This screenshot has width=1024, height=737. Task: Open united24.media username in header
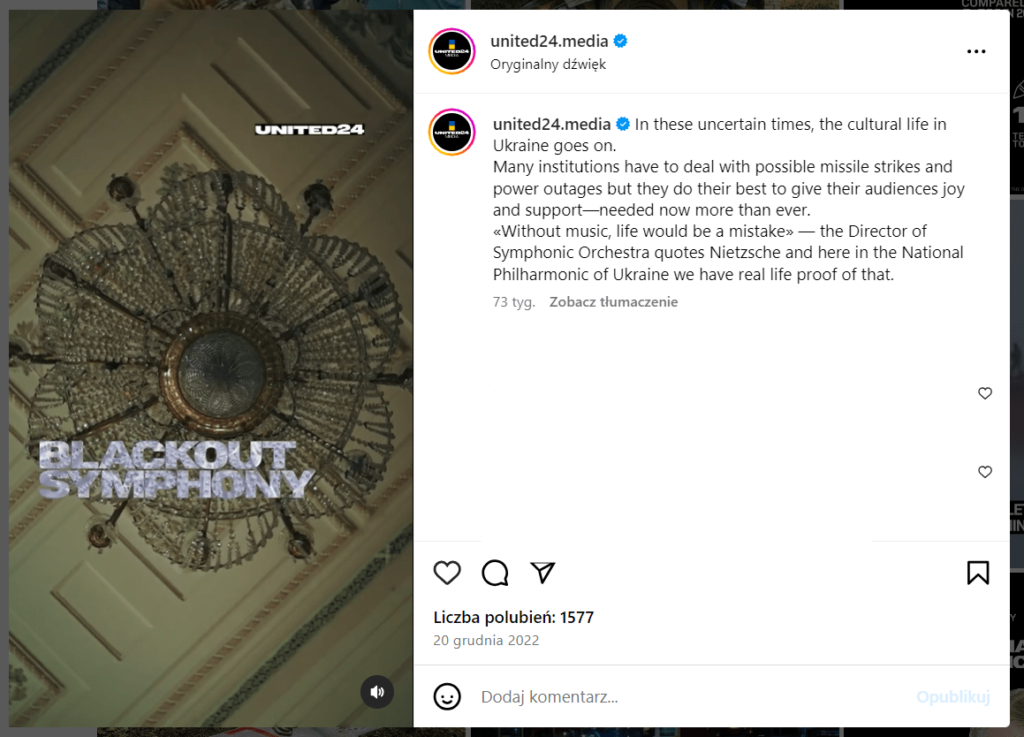[549, 41]
